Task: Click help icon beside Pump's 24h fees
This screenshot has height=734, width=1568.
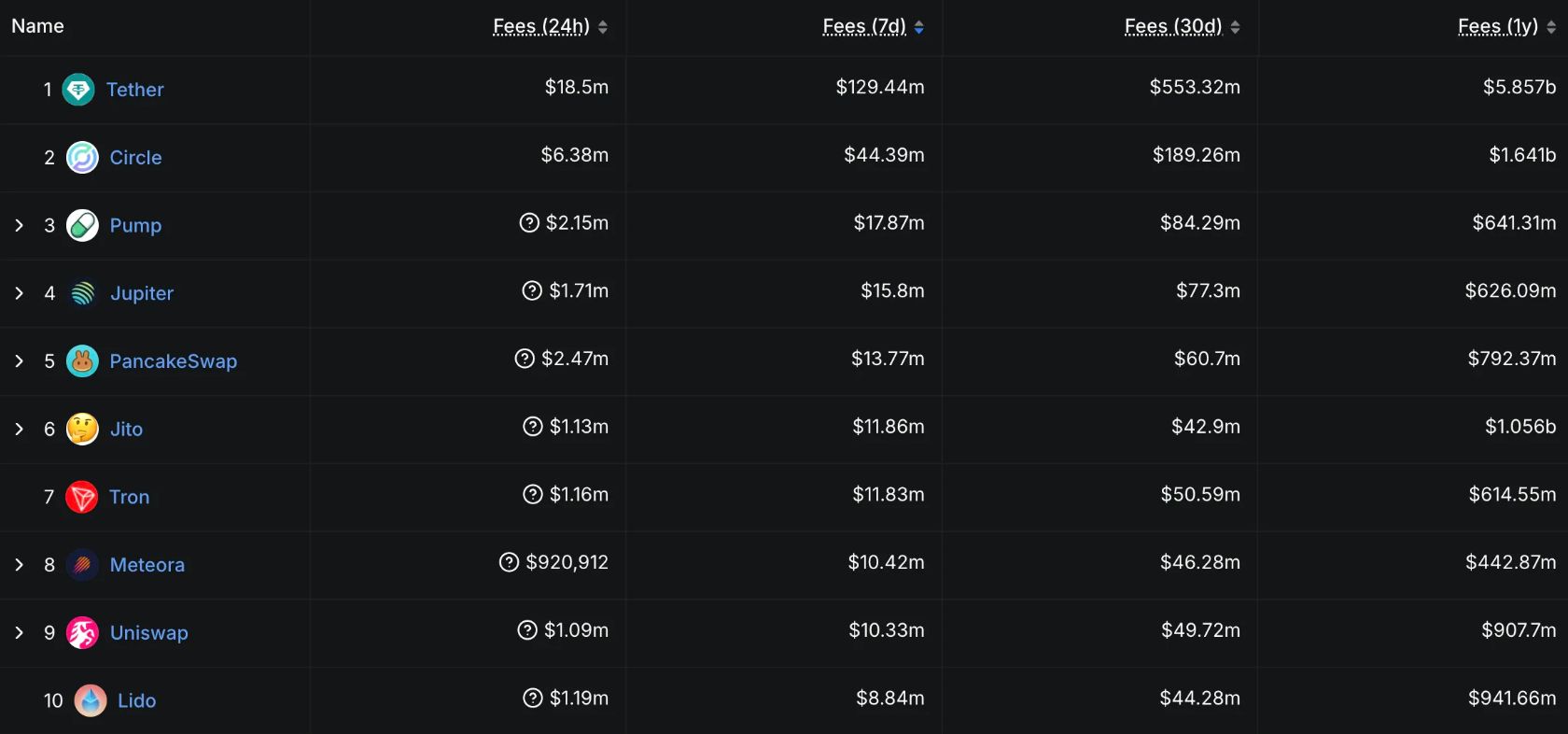Action: coord(529,223)
